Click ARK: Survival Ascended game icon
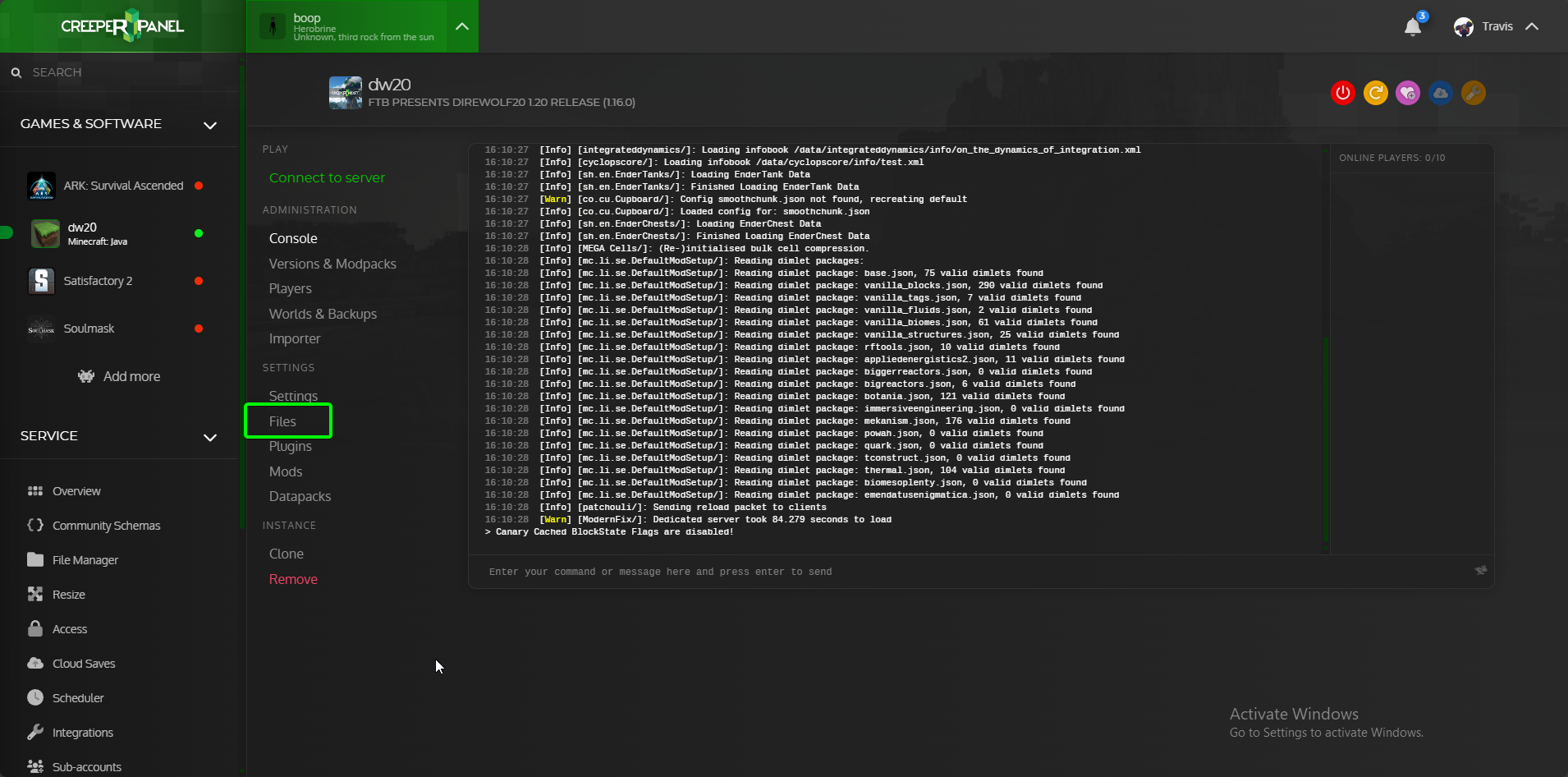The width and height of the screenshot is (1568, 777). 41,186
